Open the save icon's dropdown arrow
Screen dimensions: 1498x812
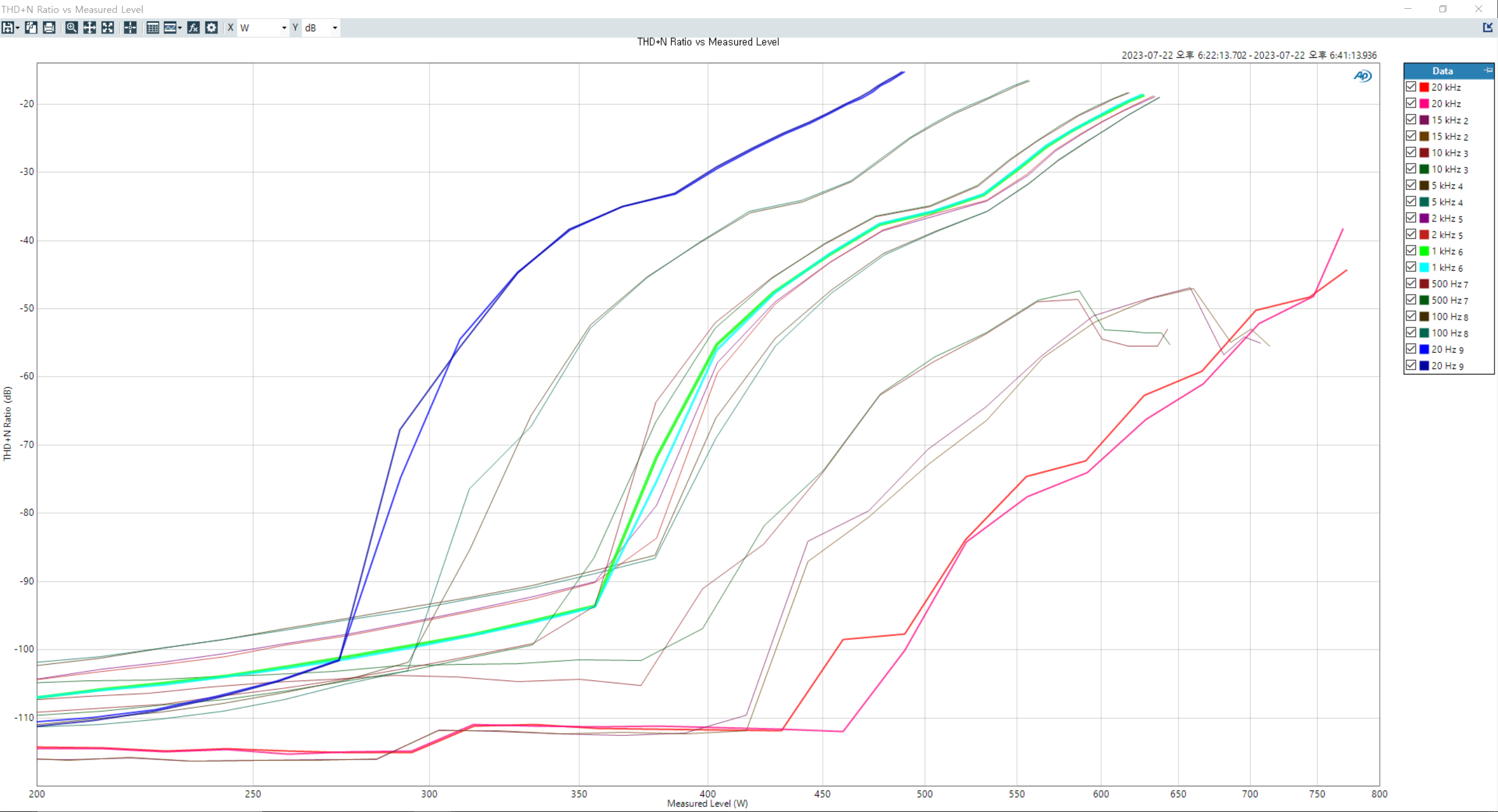tap(18, 27)
